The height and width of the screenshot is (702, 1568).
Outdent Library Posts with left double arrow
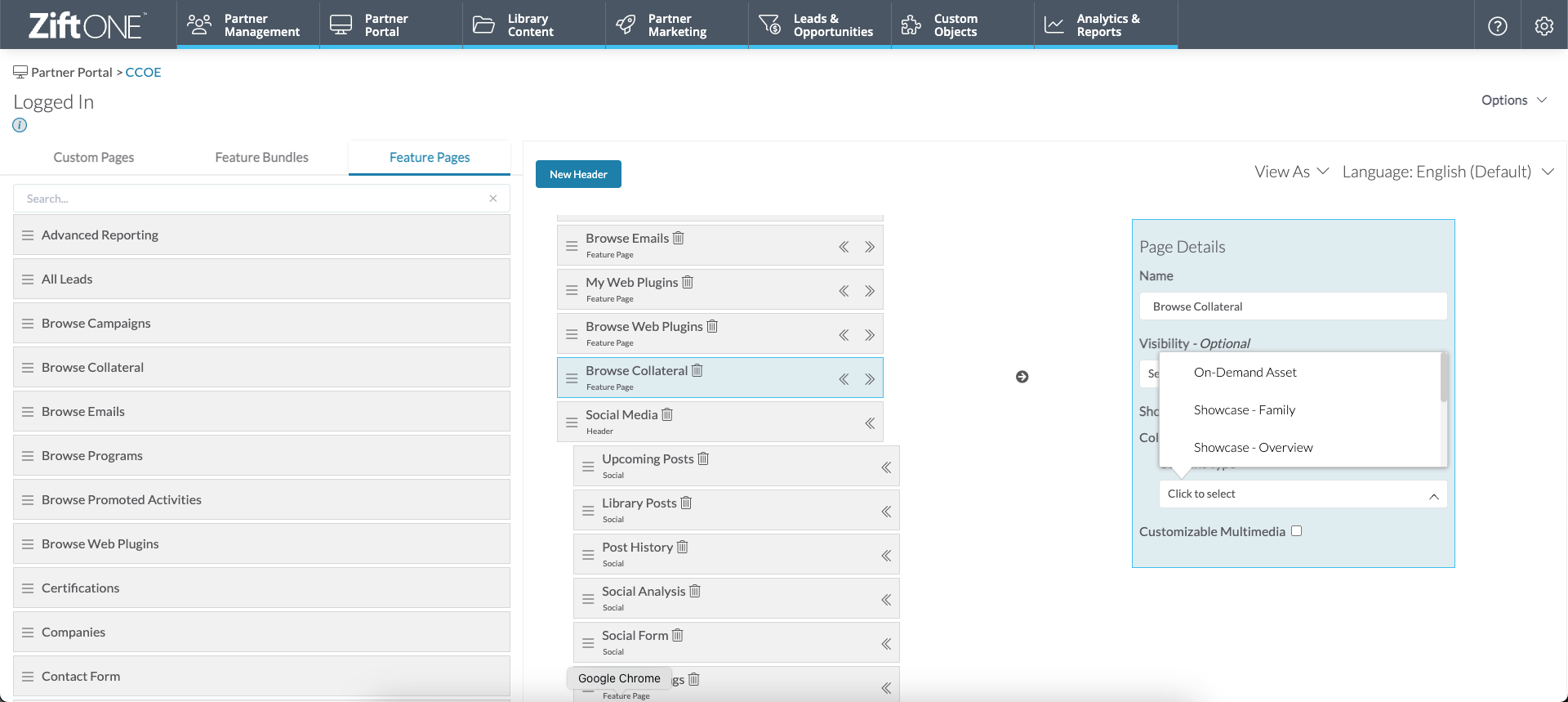click(x=886, y=512)
